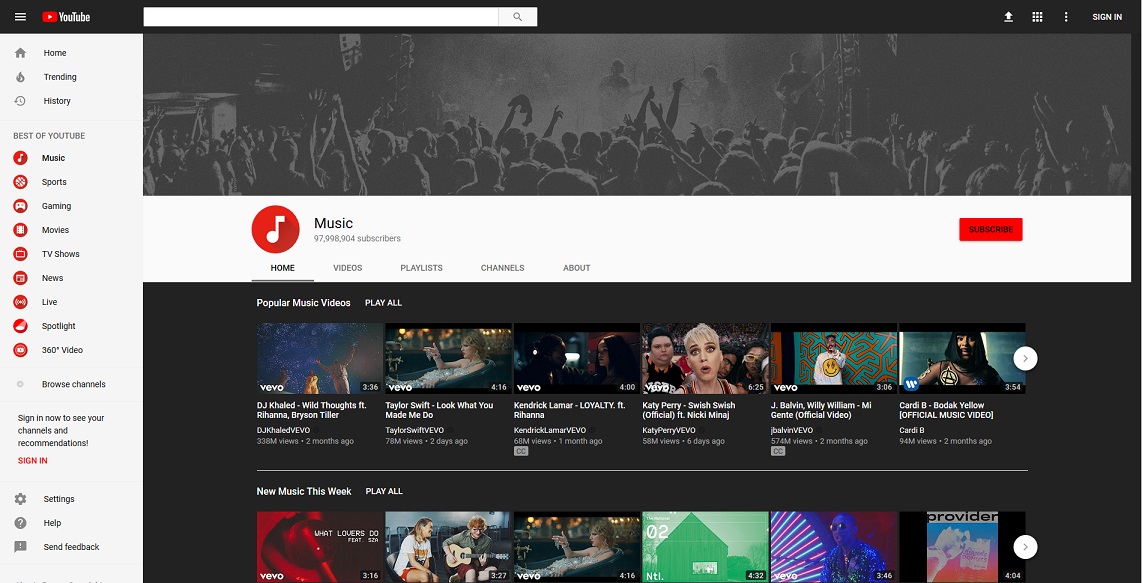Screen dimensions: 1142x583
Task: Click the Movies film icon
Action: pyautogui.click(x=20, y=230)
